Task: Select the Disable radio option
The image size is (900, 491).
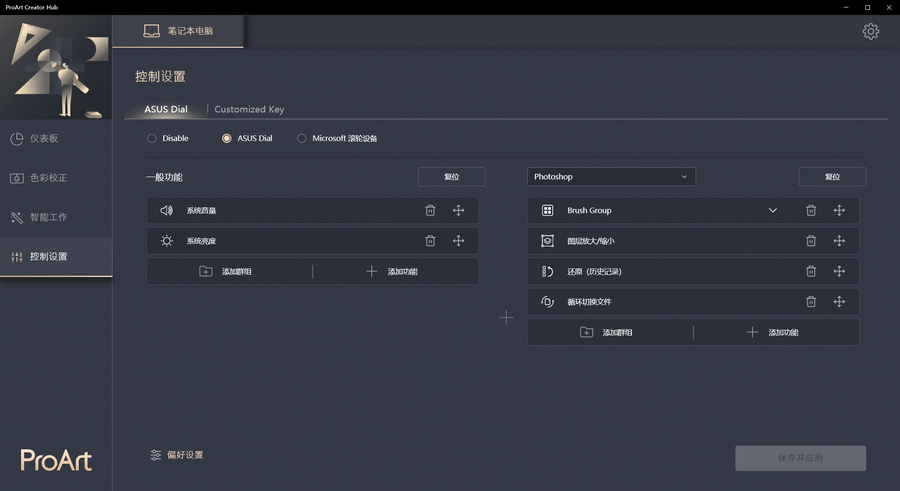Action: pos(152,138)
